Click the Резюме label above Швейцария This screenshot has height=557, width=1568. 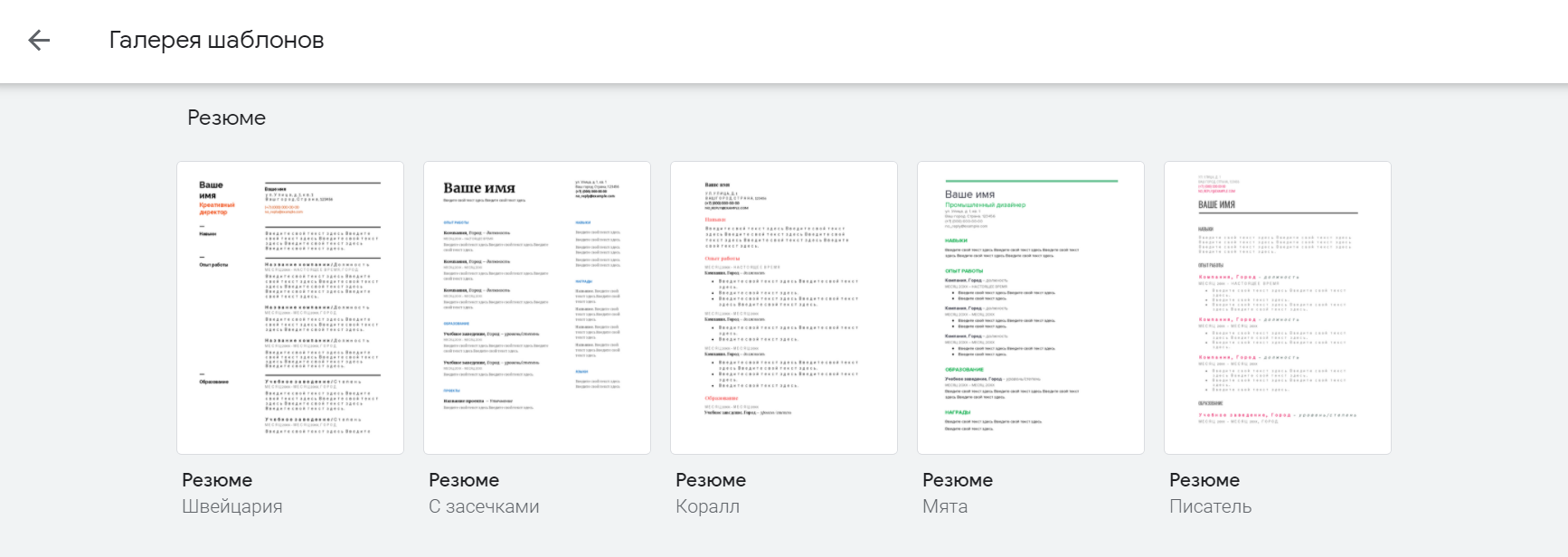pos(217,480)
